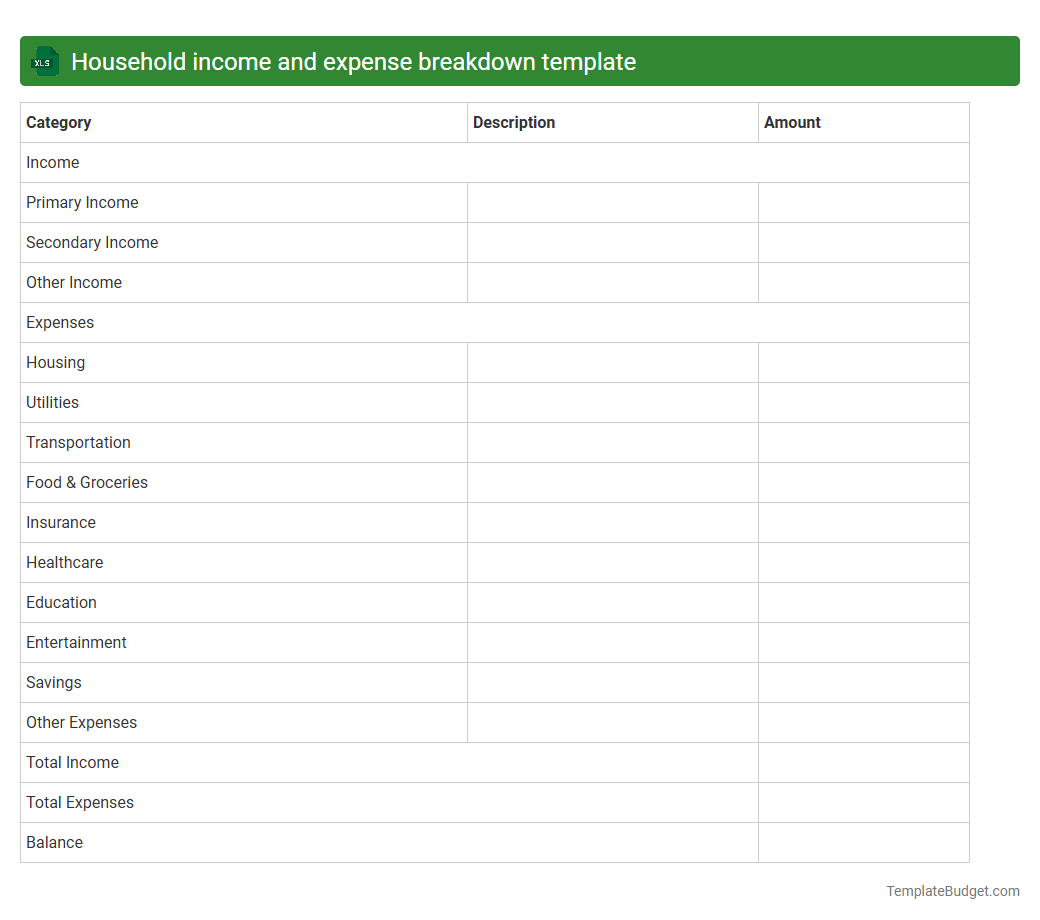
Task: Select the Other Income row
Action: pyautogui.click(x=74, y=282)
